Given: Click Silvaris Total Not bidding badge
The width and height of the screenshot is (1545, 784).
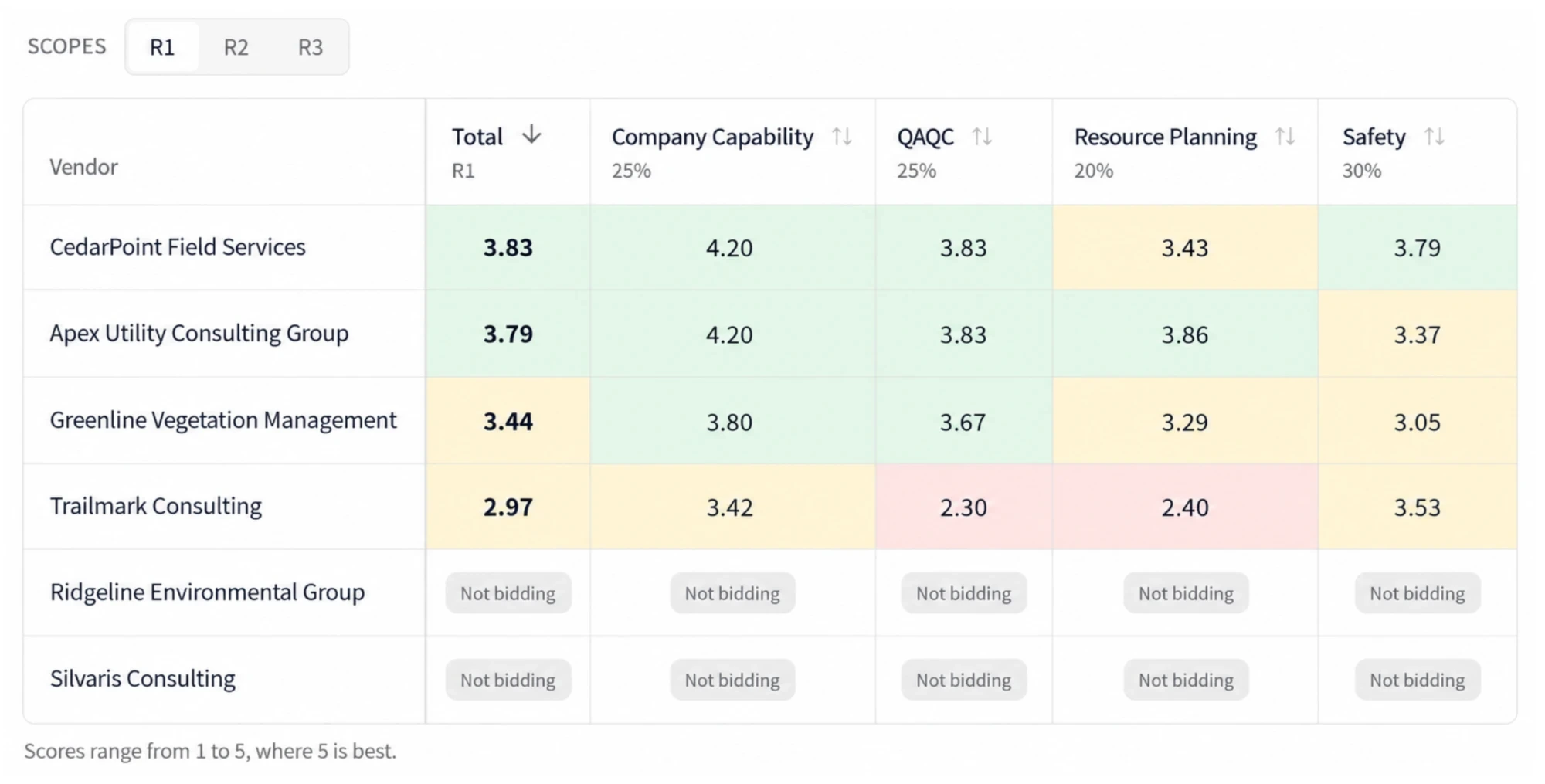Looking at the screenshot, I should [x=508, y=680].
